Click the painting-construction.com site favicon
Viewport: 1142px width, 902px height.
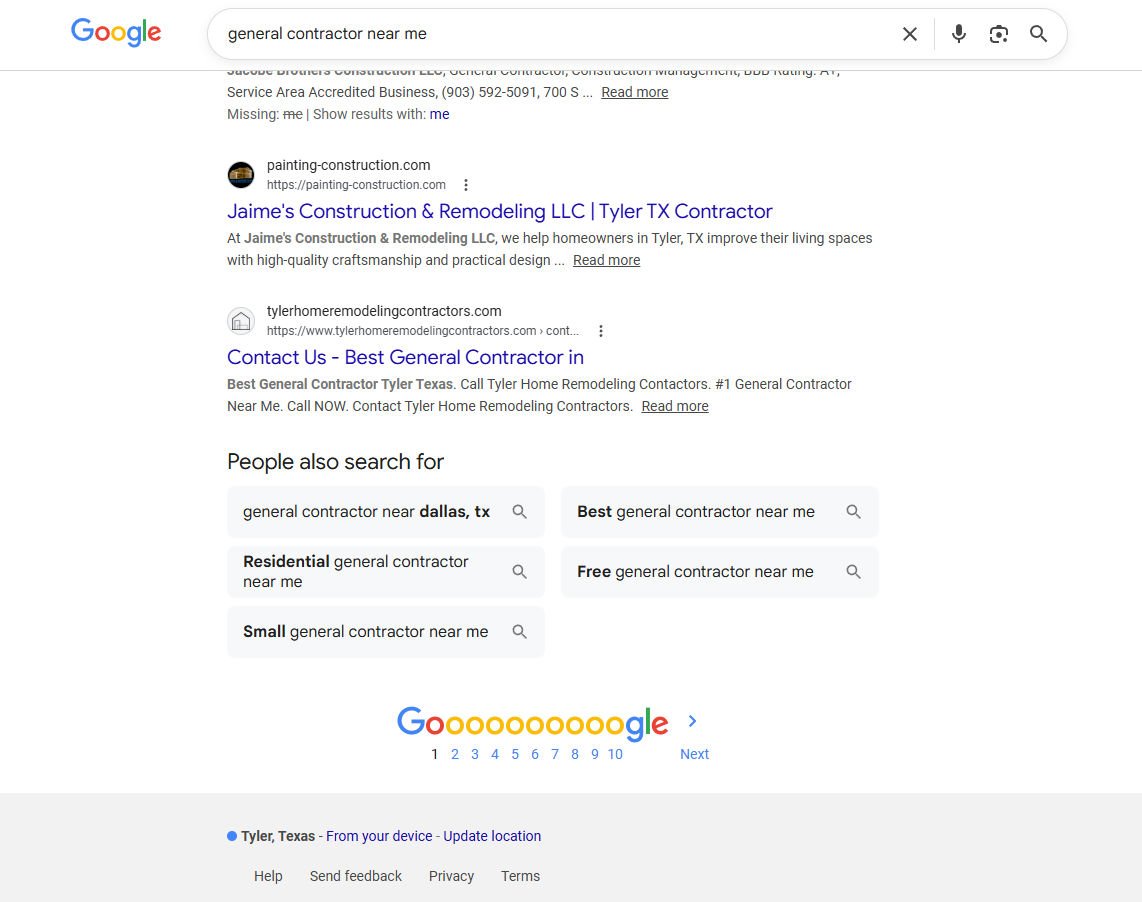tap(241, 174)
